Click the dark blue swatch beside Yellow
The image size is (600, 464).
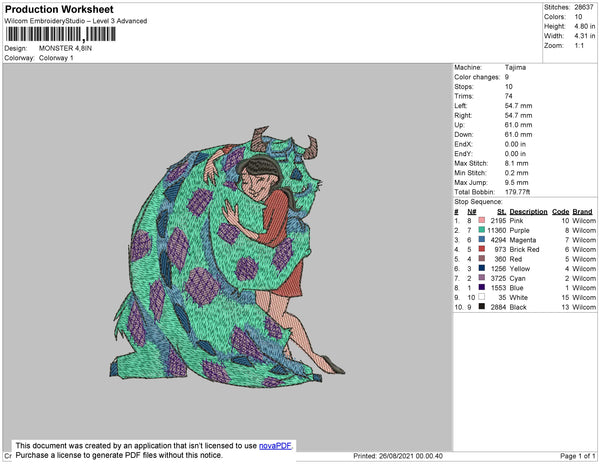482,268
